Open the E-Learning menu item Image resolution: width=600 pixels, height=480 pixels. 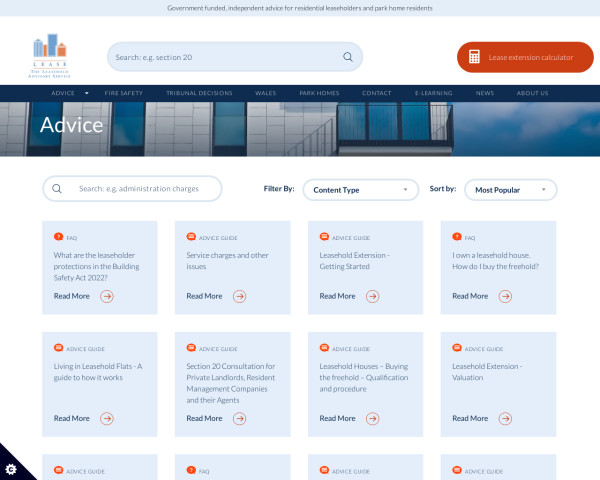coord(433,93)
